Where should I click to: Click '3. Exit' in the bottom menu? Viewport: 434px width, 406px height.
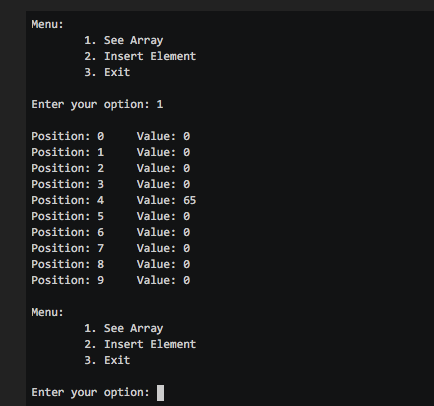click(x=107, y=360)
